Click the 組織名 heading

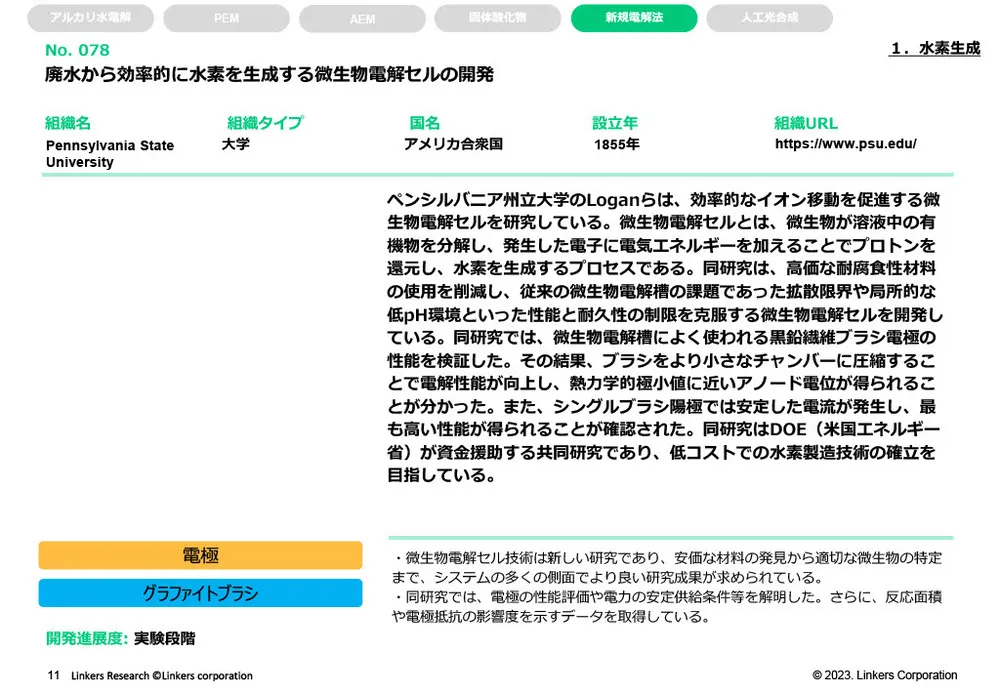[x=68, y=123]
